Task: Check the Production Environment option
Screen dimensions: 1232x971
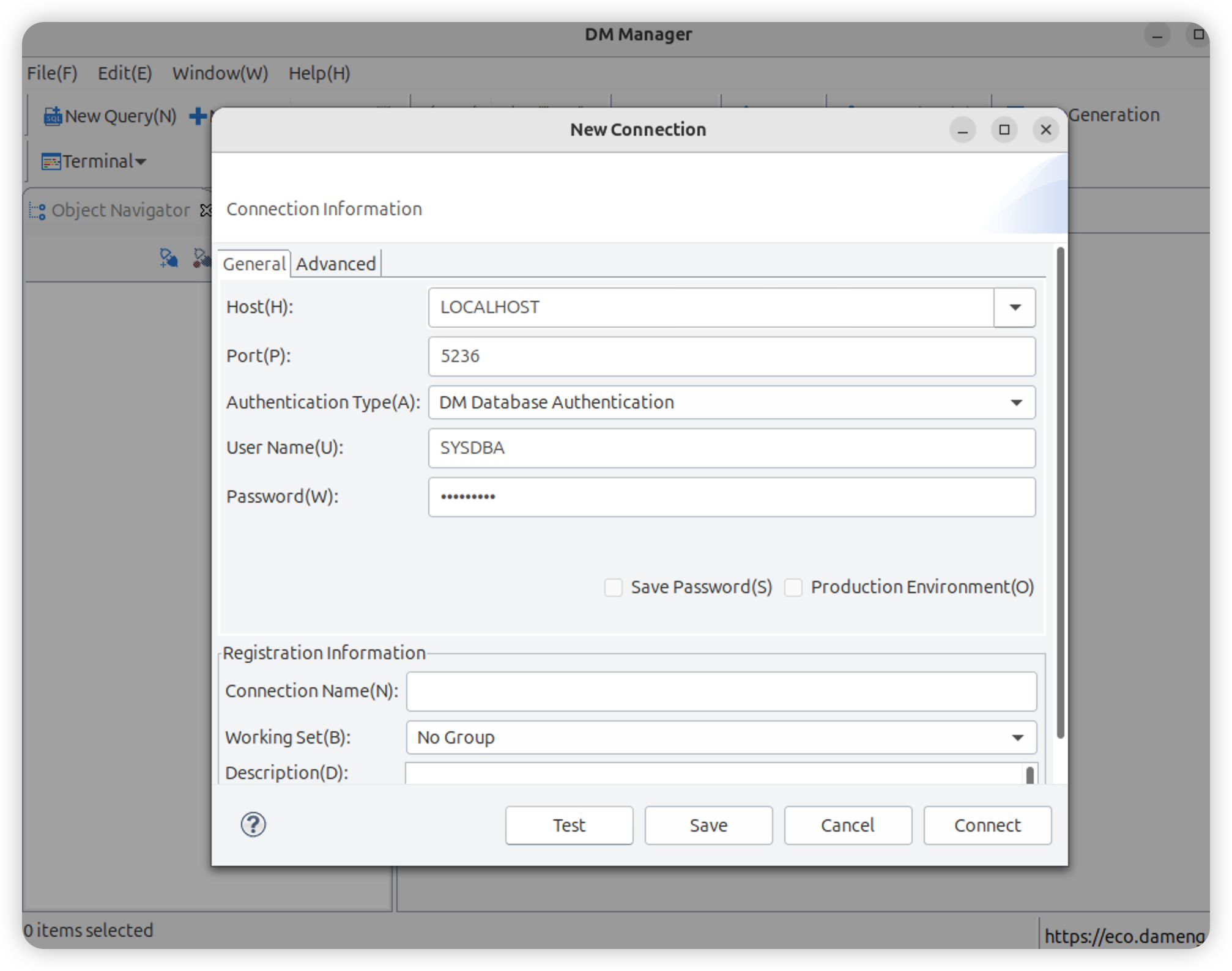Action: [793, 587]
